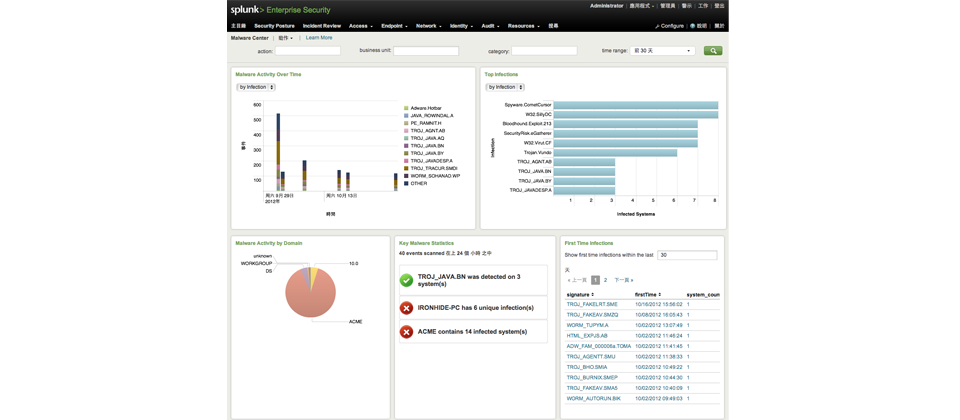
Task: Open Top Infections 'by Infection' selector
Action: (505, 88)
